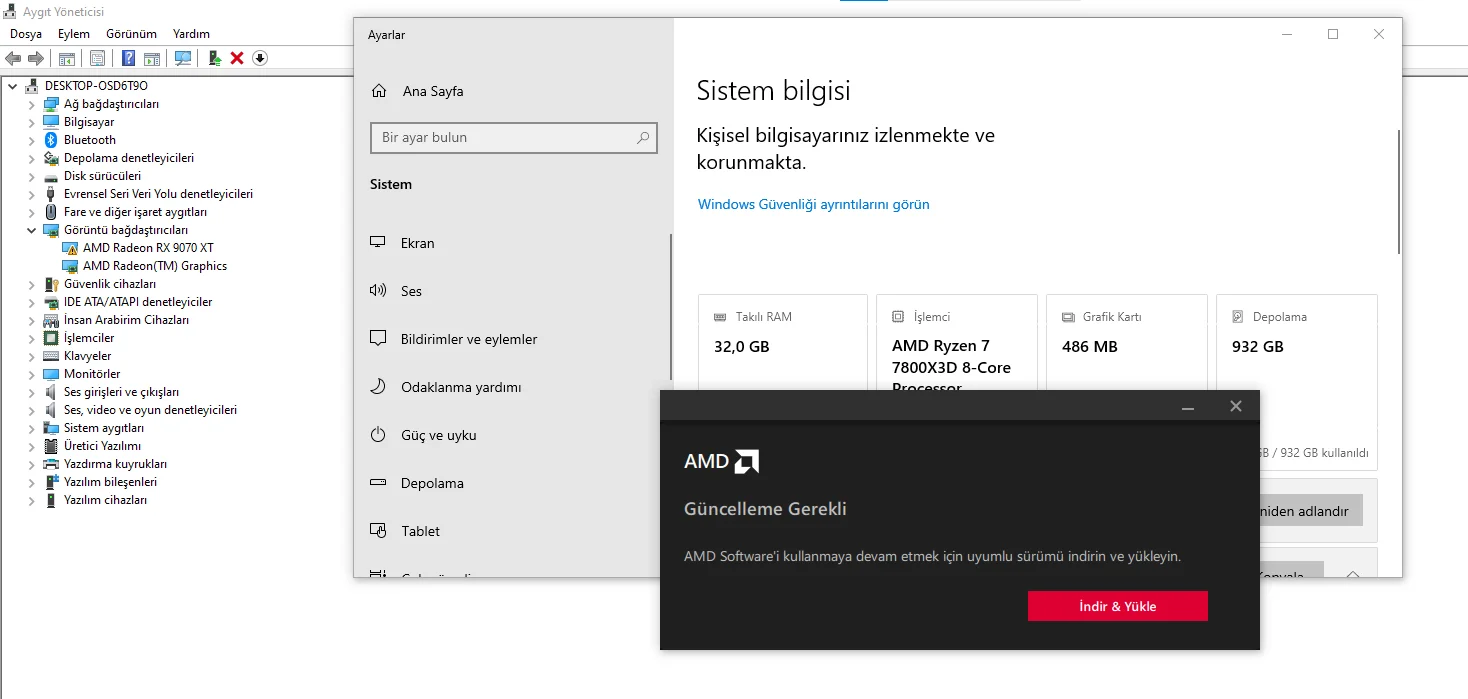Scan for hardware changes via monitor icon
The height and width of the screenshot is (699, 1468).
pos(183,58)
